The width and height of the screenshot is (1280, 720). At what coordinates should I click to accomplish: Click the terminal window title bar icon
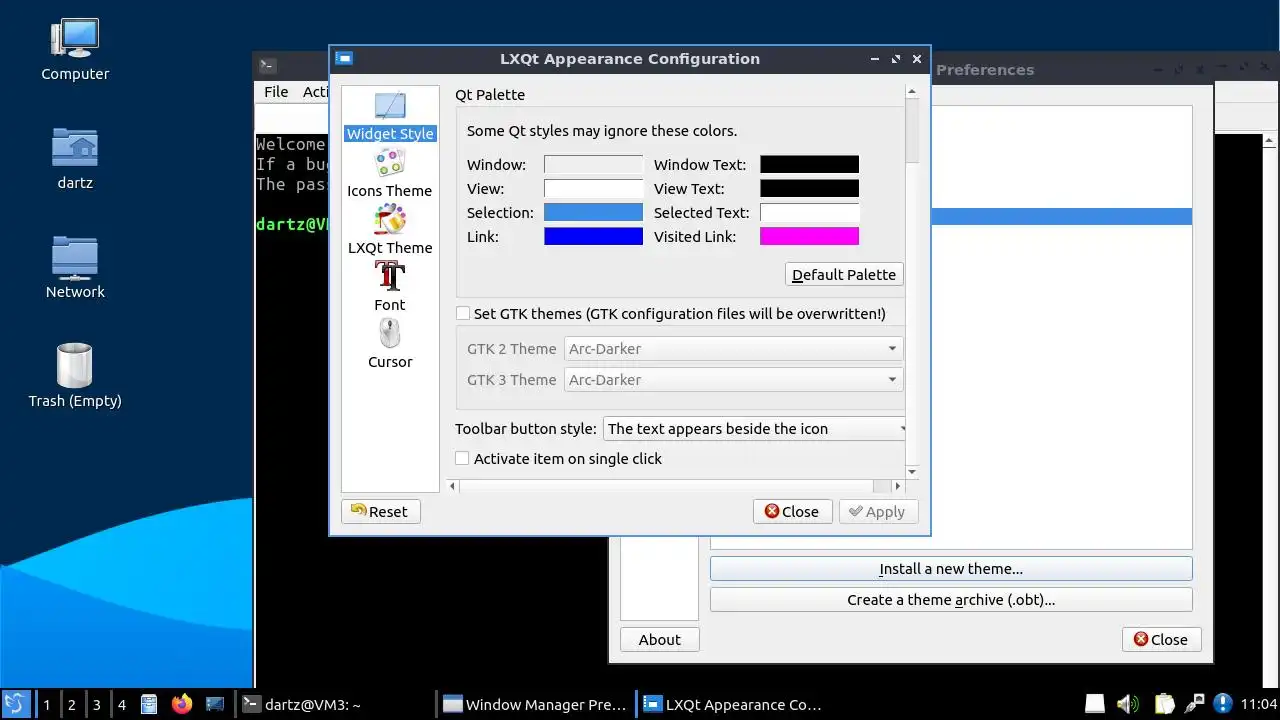point(267,67)
